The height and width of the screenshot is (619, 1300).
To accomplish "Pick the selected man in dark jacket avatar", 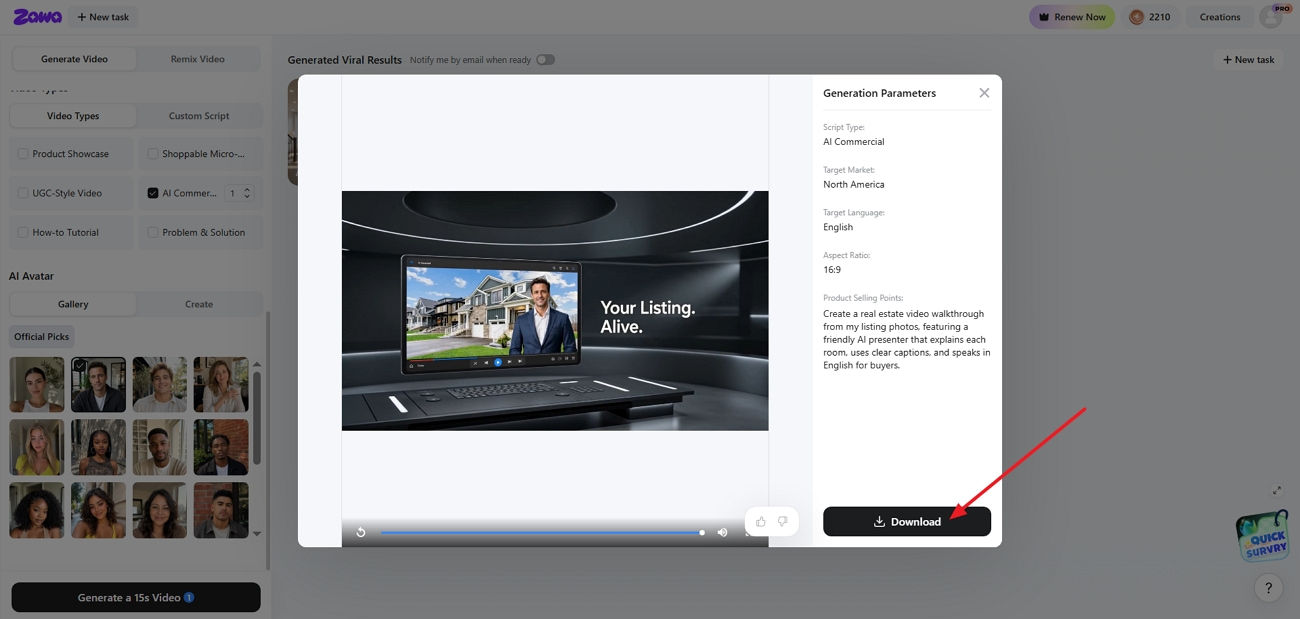I will (98, 385).
